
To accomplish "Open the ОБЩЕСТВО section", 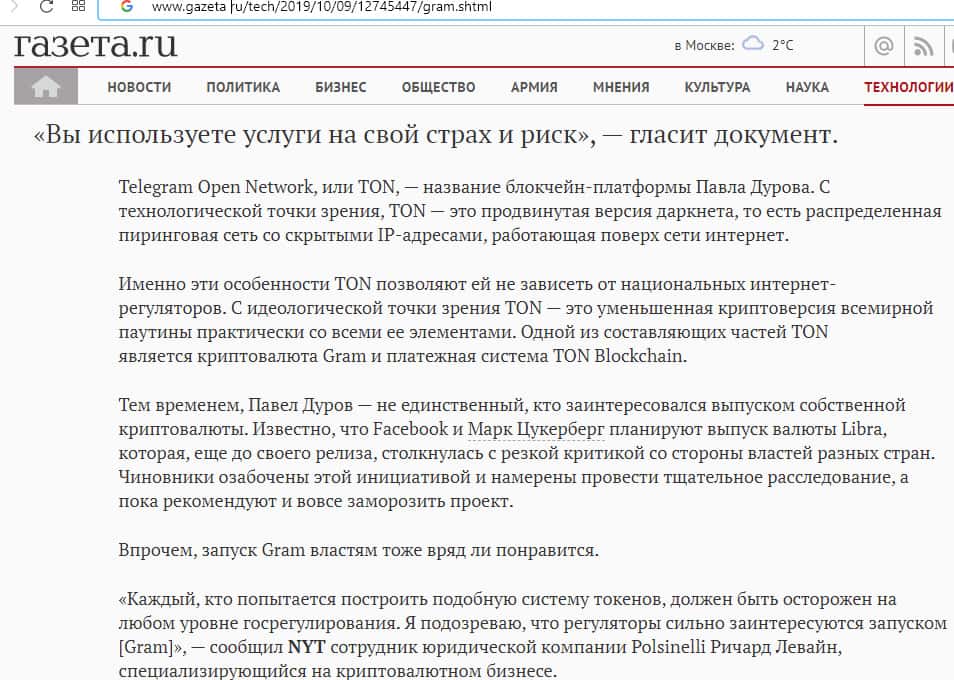I will (x=438, y=87).
